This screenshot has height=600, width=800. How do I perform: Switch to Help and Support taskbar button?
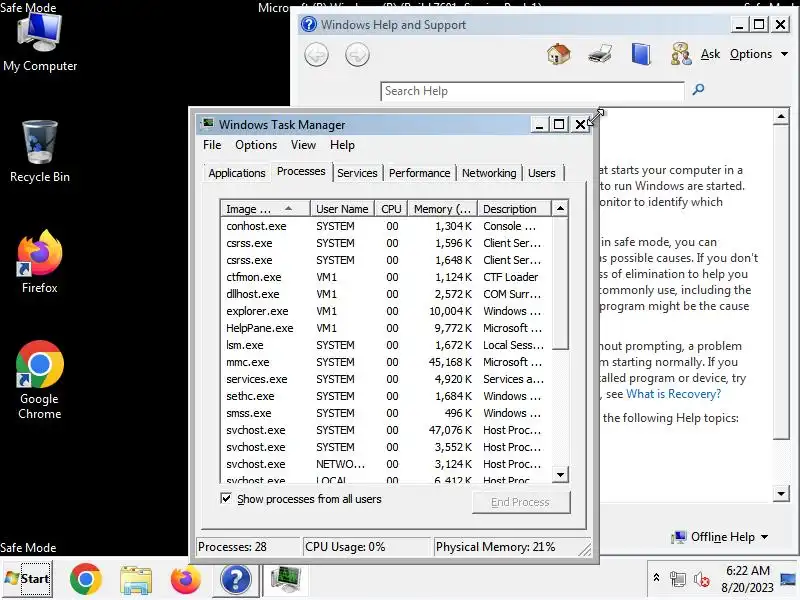pyautogui.click(x=235, y=579)
